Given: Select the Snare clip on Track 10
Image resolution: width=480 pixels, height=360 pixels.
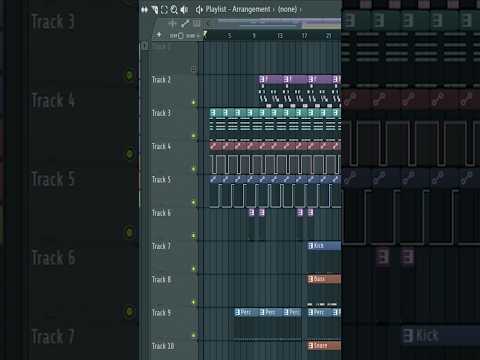Looking at the screenshot, I should (x=324, y=346).
